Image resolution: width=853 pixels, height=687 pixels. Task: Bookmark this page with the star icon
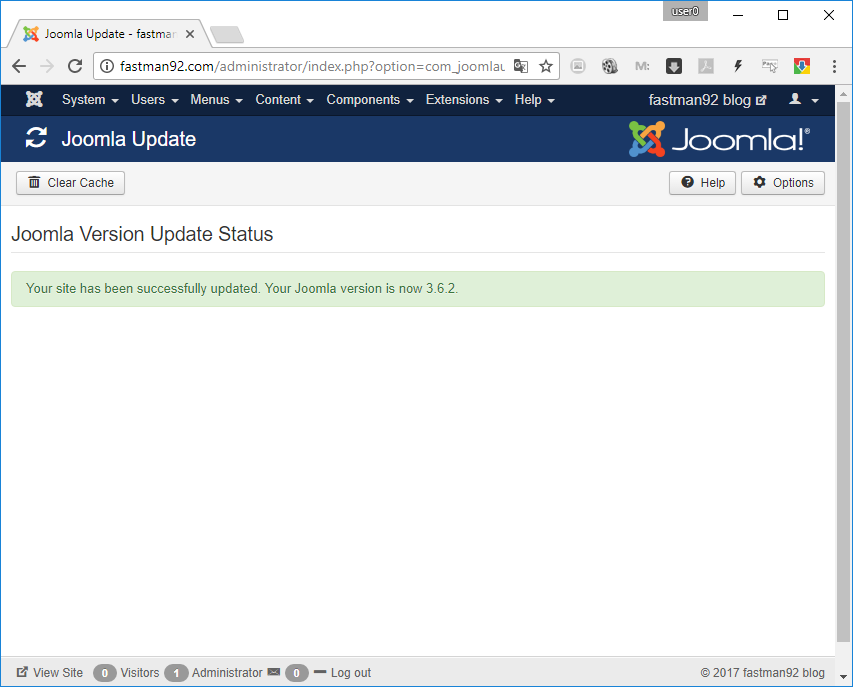tap(546, 66)
